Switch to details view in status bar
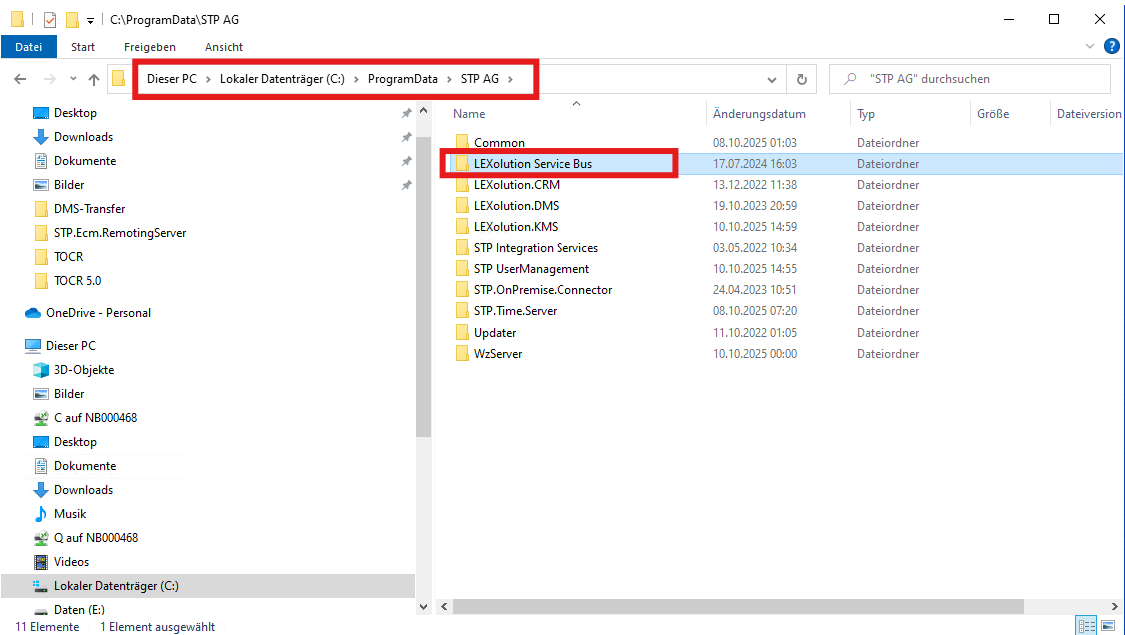The height and width of the screenshot is (635, 1125). 1086,626
